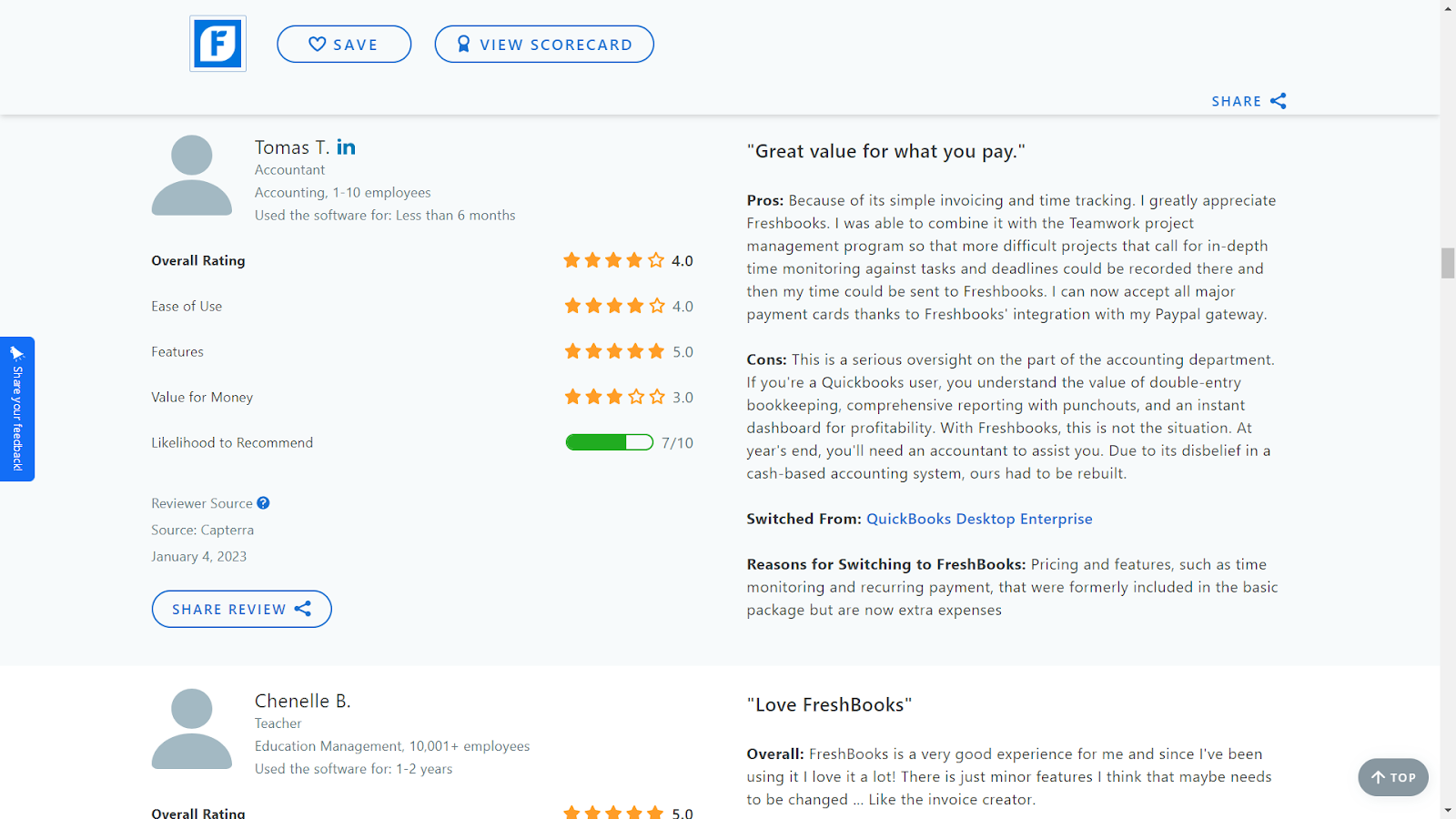Click the top SHARE link icon

(1278, 101)
